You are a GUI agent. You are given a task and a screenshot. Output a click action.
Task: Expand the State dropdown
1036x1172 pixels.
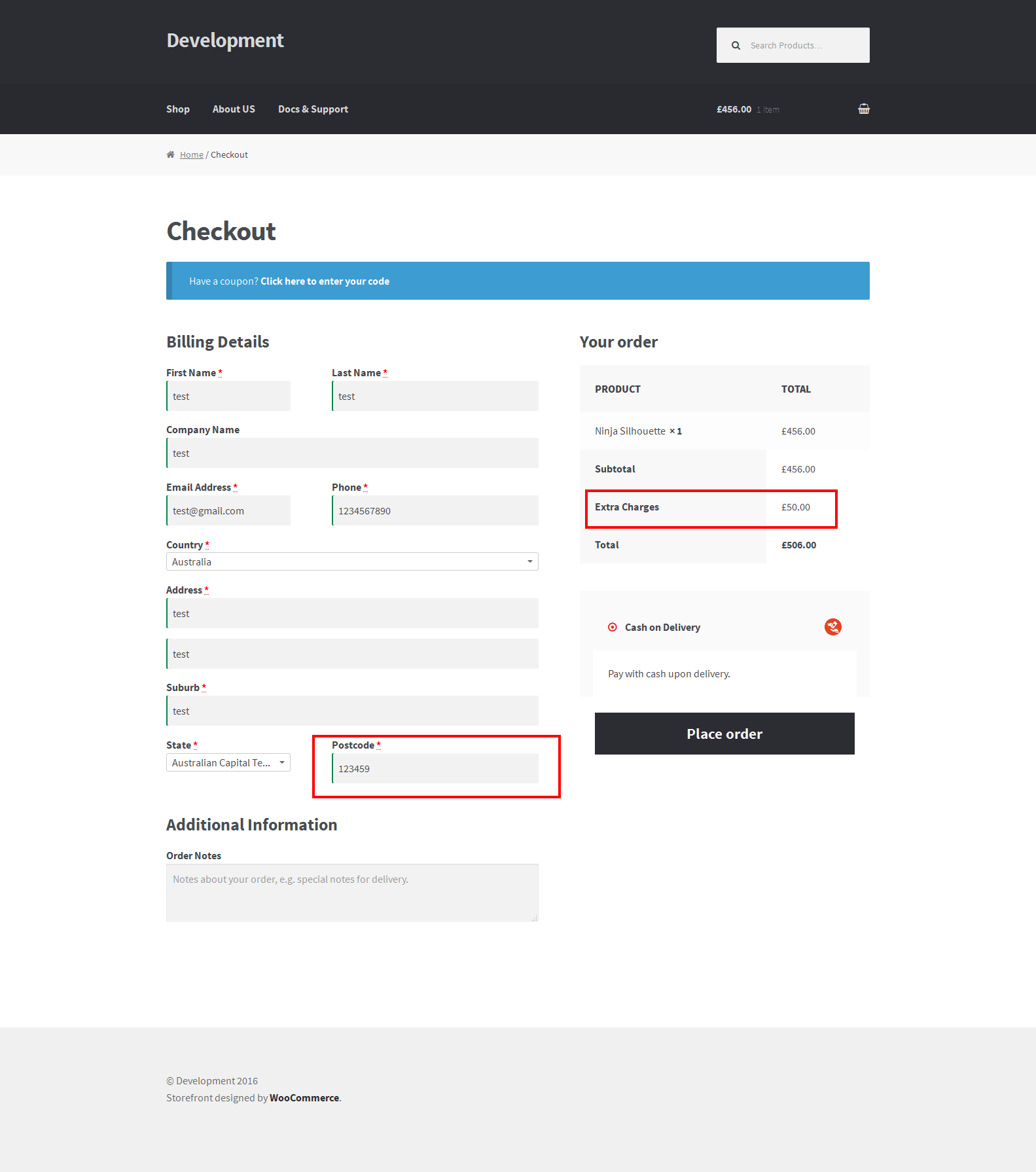(x=228, y=763)
